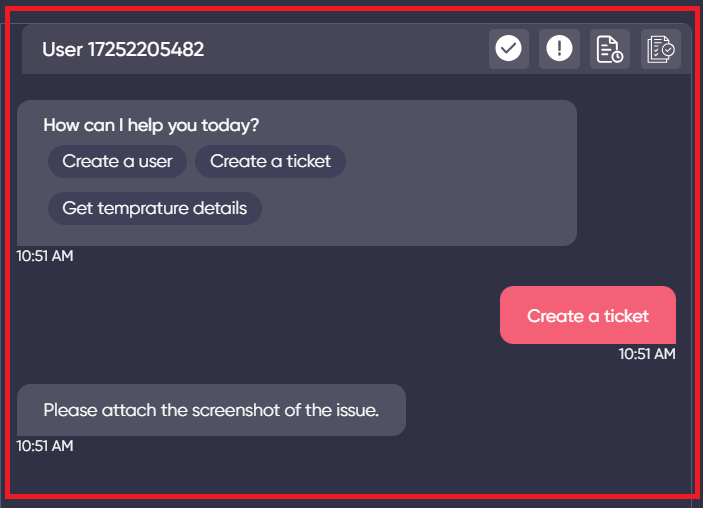
Task: Choose the 'Create a user' quick reply
Action: coord(117,161)
